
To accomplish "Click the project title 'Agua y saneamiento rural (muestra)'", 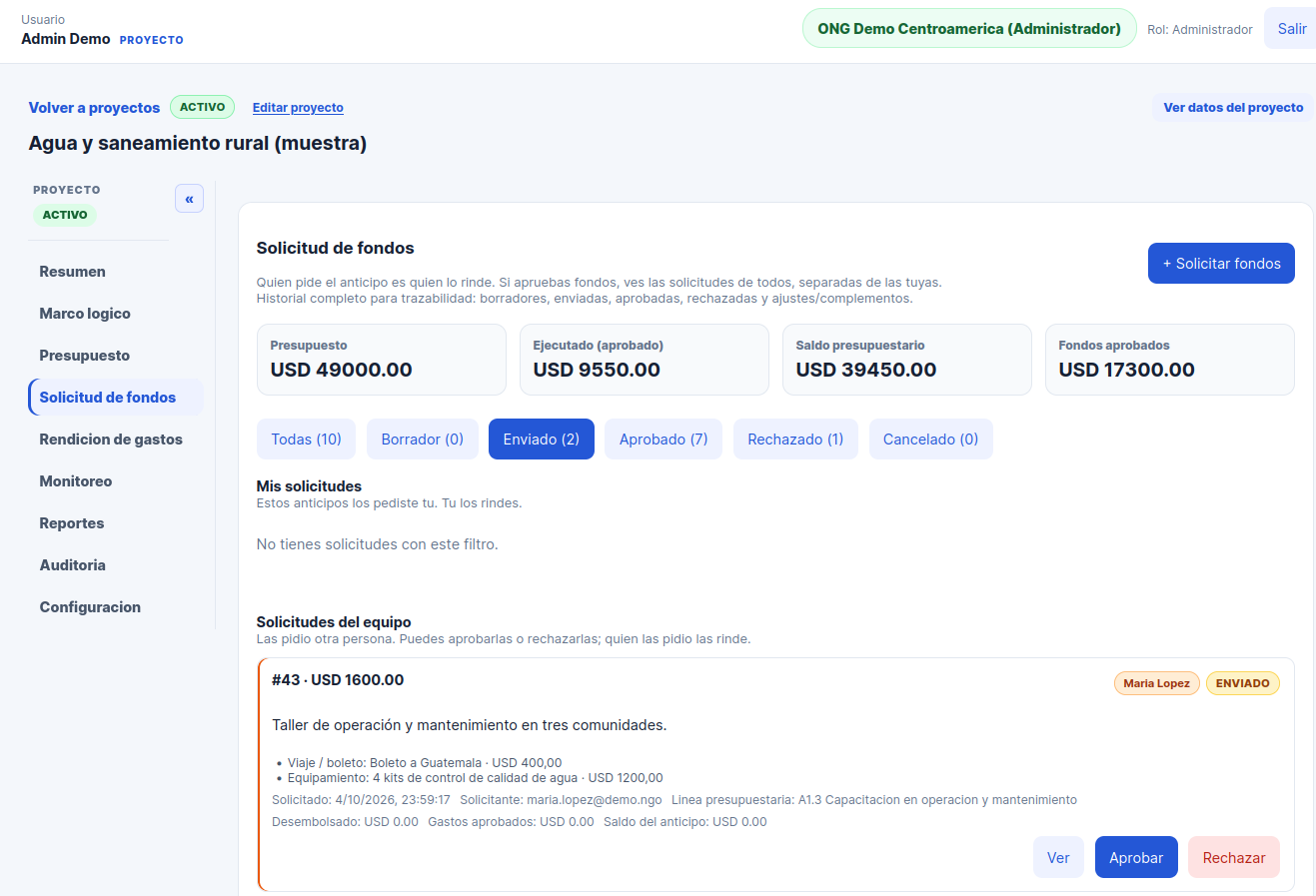I will point(198,143).
